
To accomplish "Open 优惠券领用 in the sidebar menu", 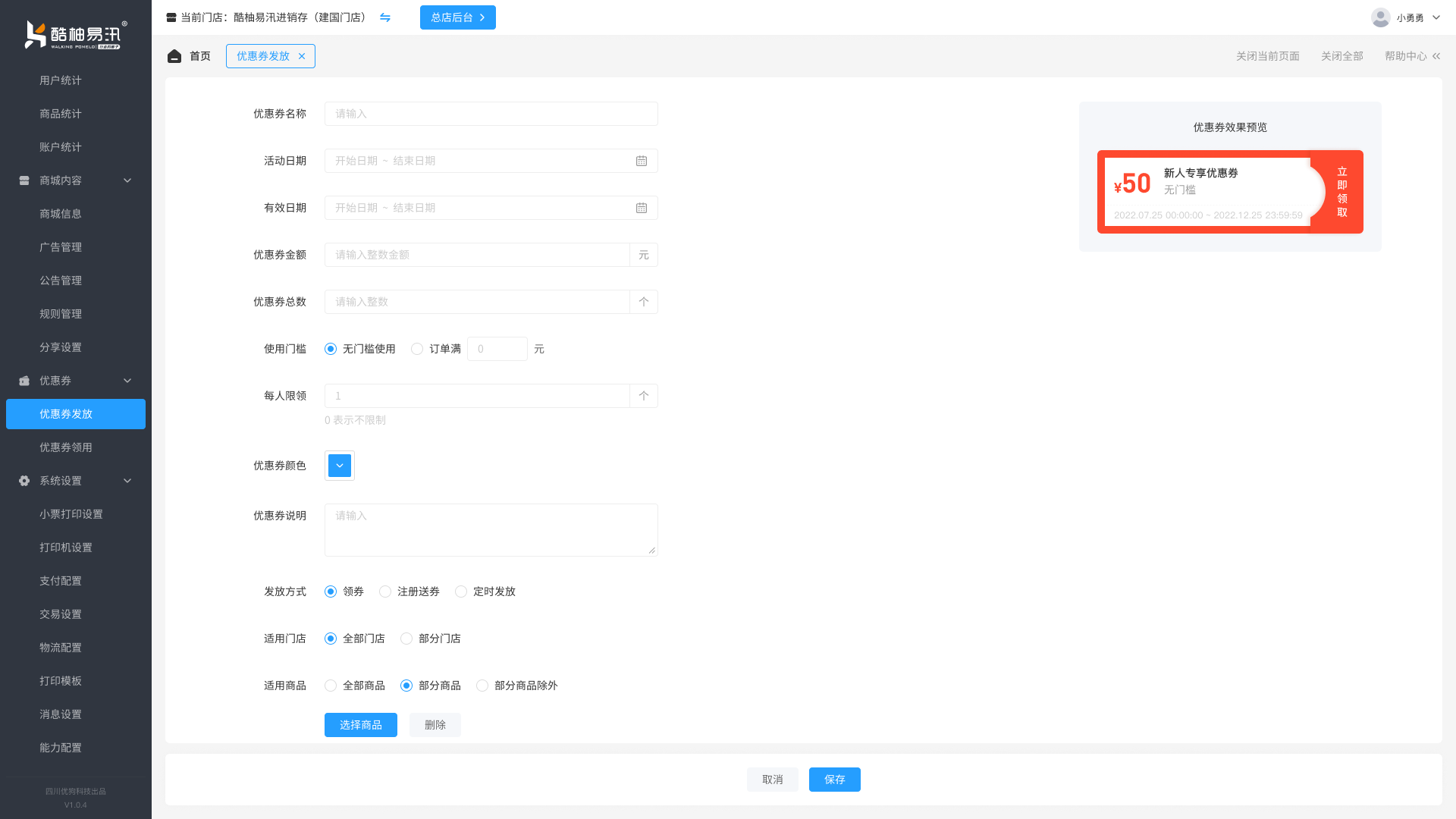I will 66,447.
